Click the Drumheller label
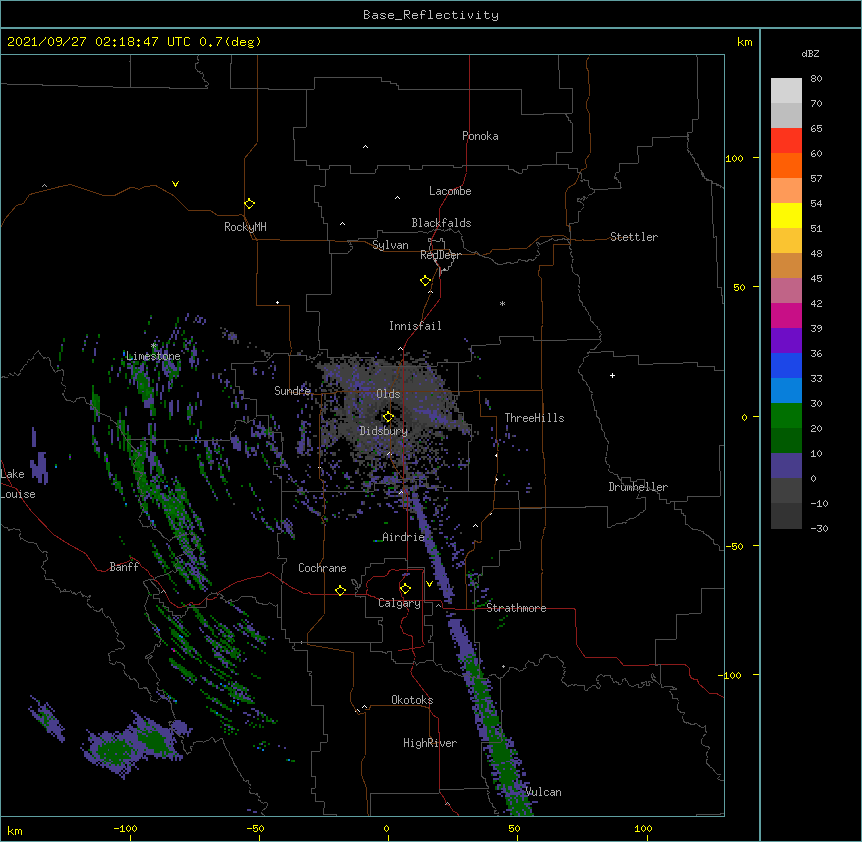Screen dimensions: 862x842 (x=638, y=487)
